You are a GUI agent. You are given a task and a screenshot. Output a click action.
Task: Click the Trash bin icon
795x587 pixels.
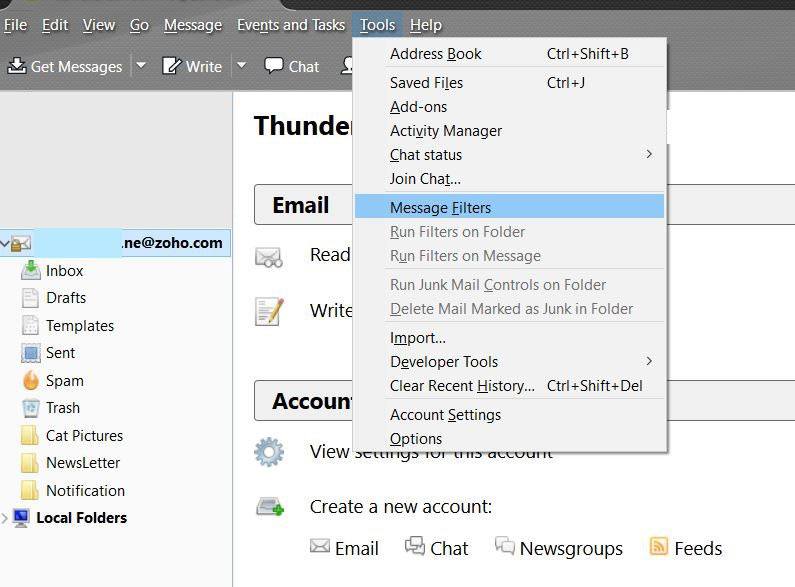(30, 408)
